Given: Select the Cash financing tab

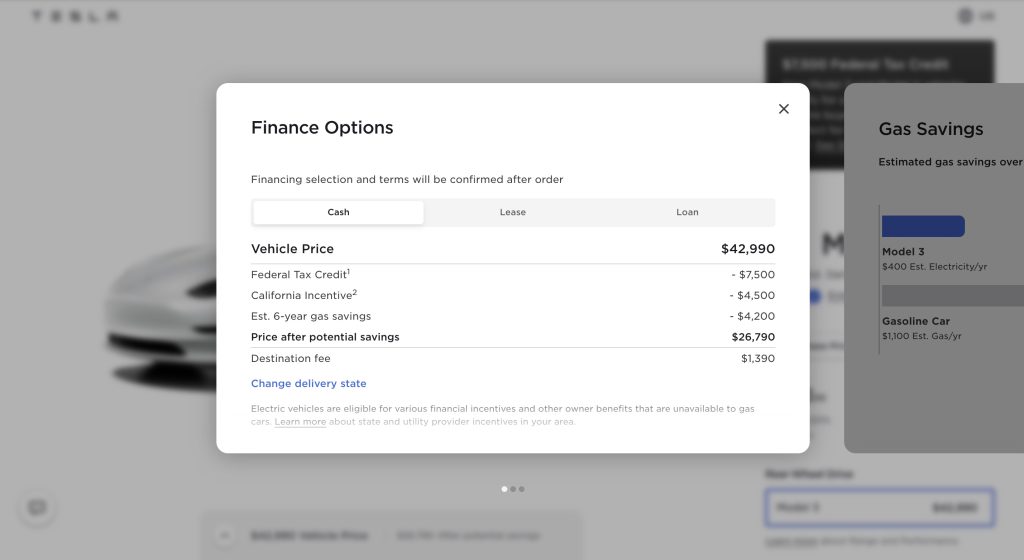Looking at the screenshot, I should pos(338,212).
